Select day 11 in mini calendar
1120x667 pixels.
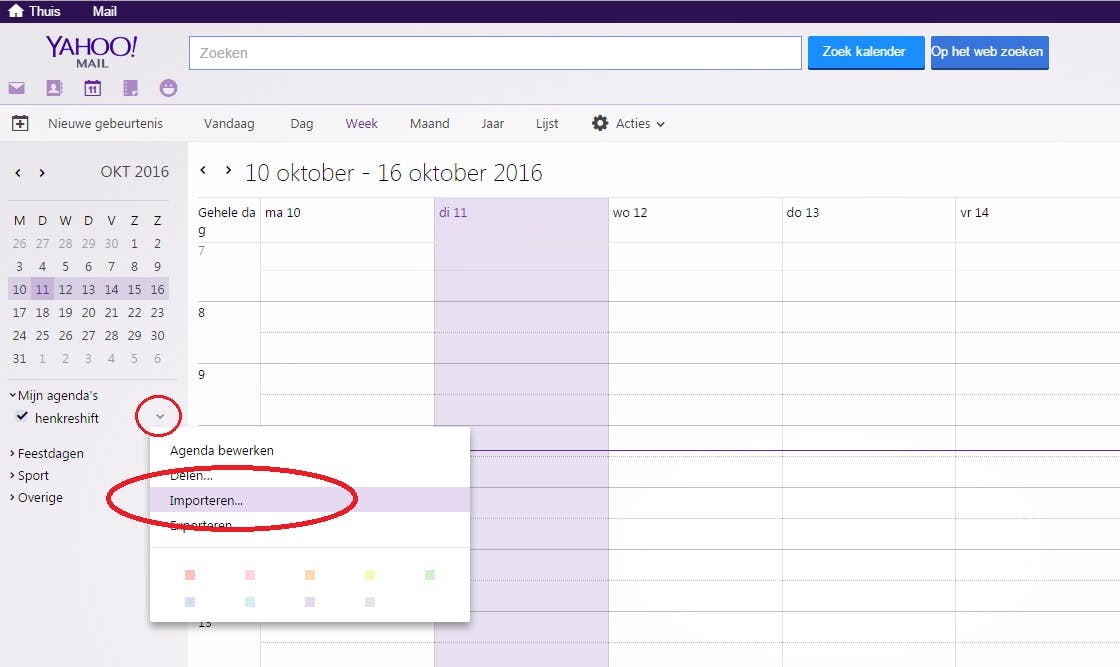coord(43,289)
